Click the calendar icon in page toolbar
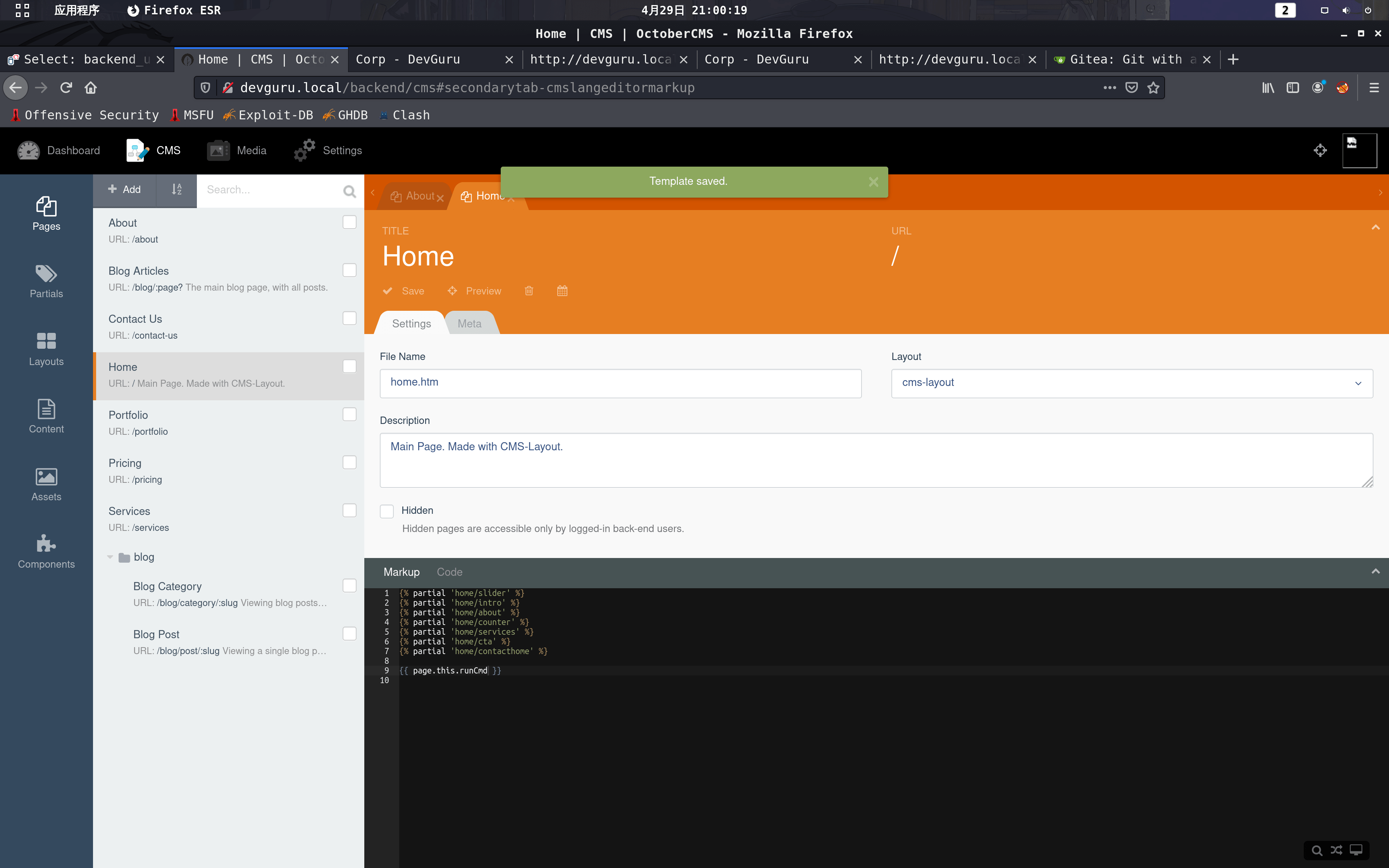This screenshot has width=1389, height=868. coord(562,291)
